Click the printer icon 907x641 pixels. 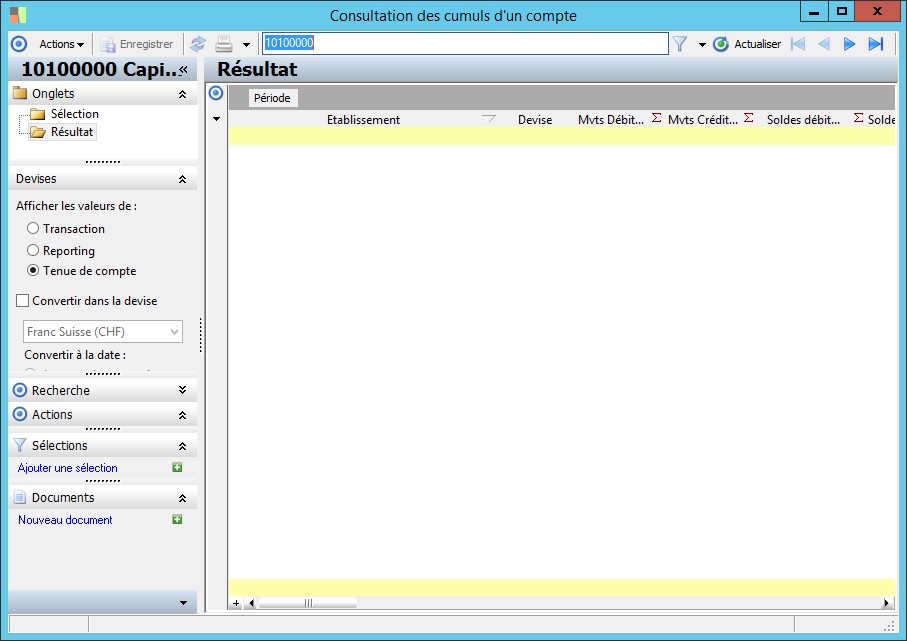click(224, 44)
